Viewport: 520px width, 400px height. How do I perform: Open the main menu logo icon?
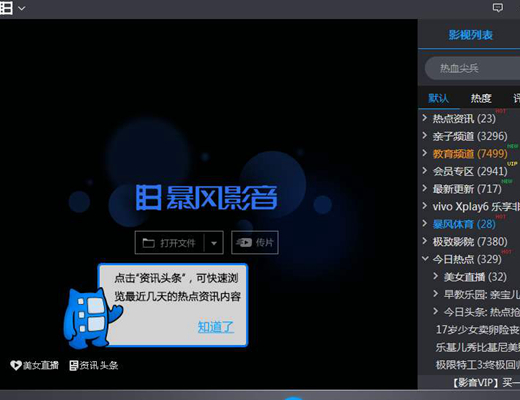tap(6, 8)
